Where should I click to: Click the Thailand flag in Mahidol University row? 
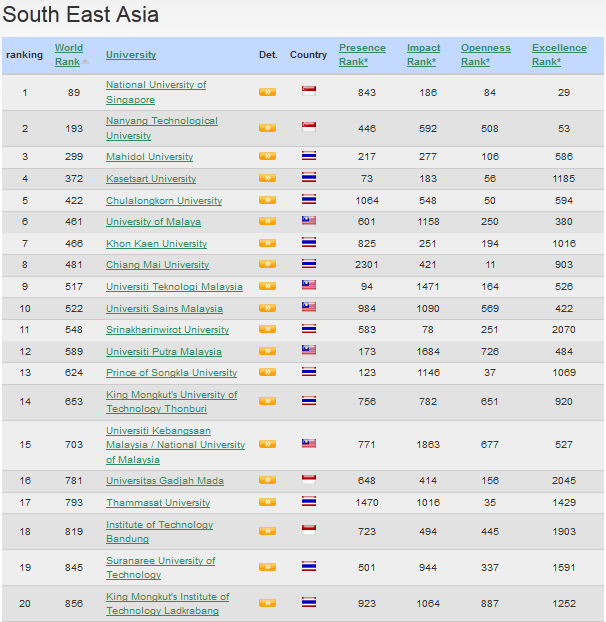309,156
